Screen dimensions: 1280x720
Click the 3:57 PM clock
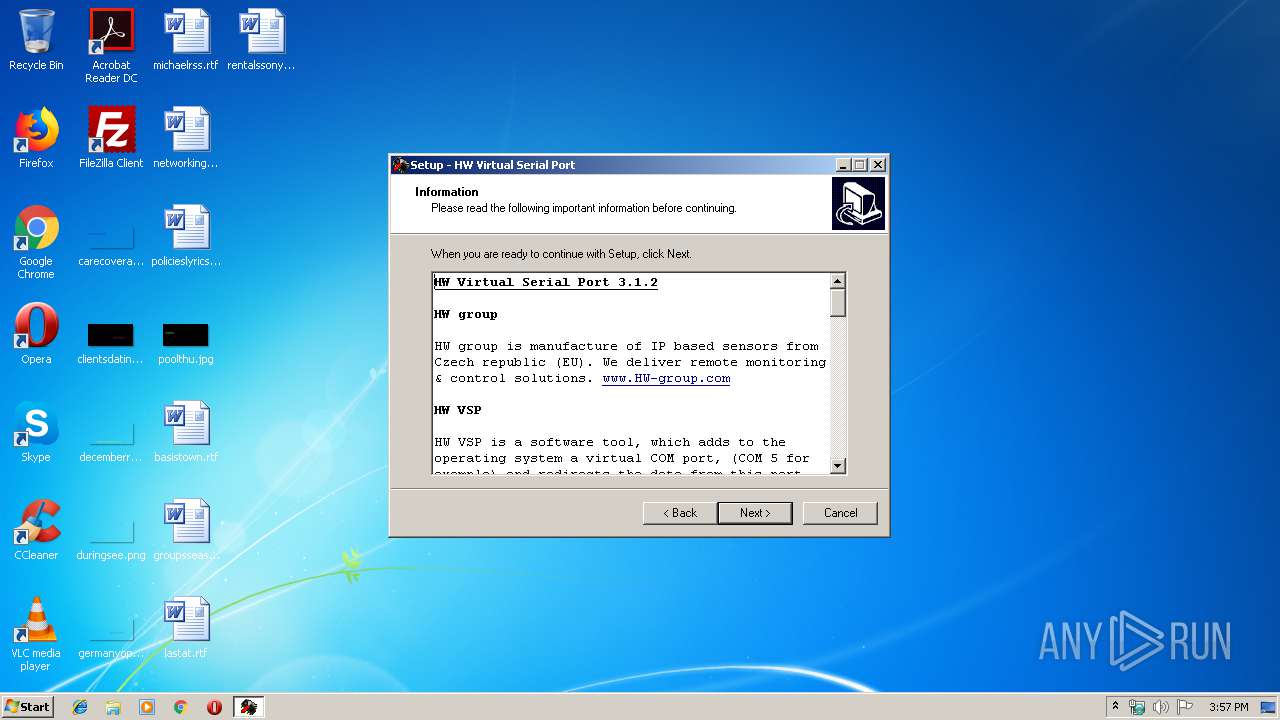1228,707
